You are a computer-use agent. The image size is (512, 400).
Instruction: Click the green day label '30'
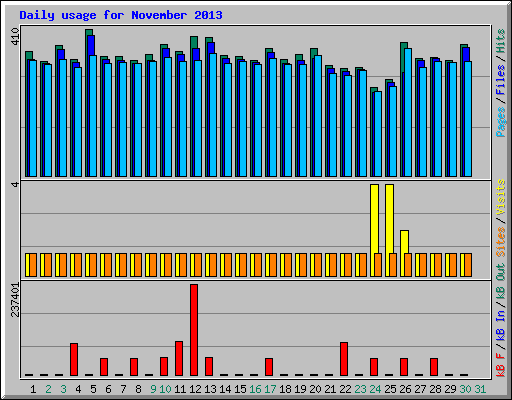click(465, 389)
